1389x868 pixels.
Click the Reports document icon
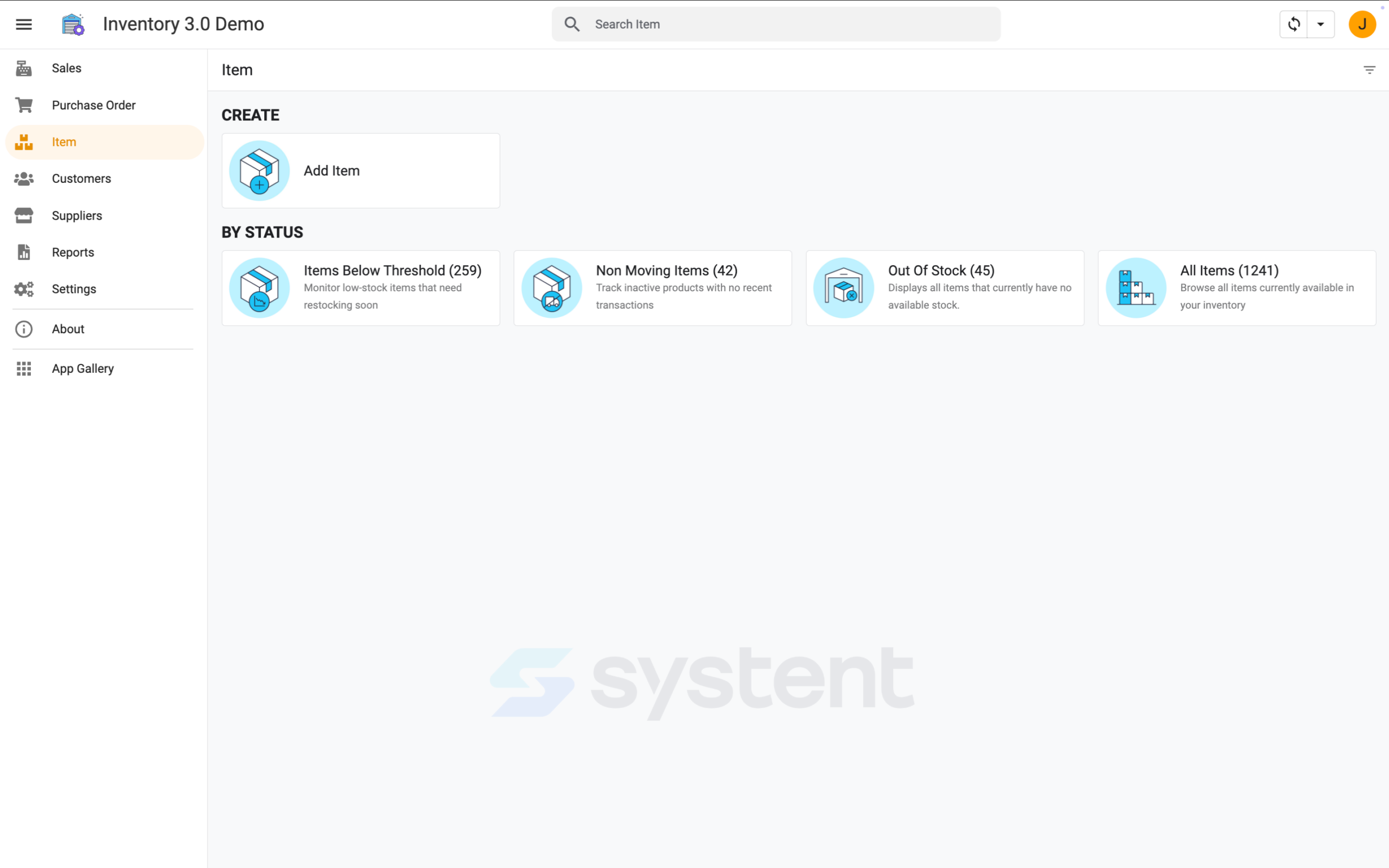[23, 252]
